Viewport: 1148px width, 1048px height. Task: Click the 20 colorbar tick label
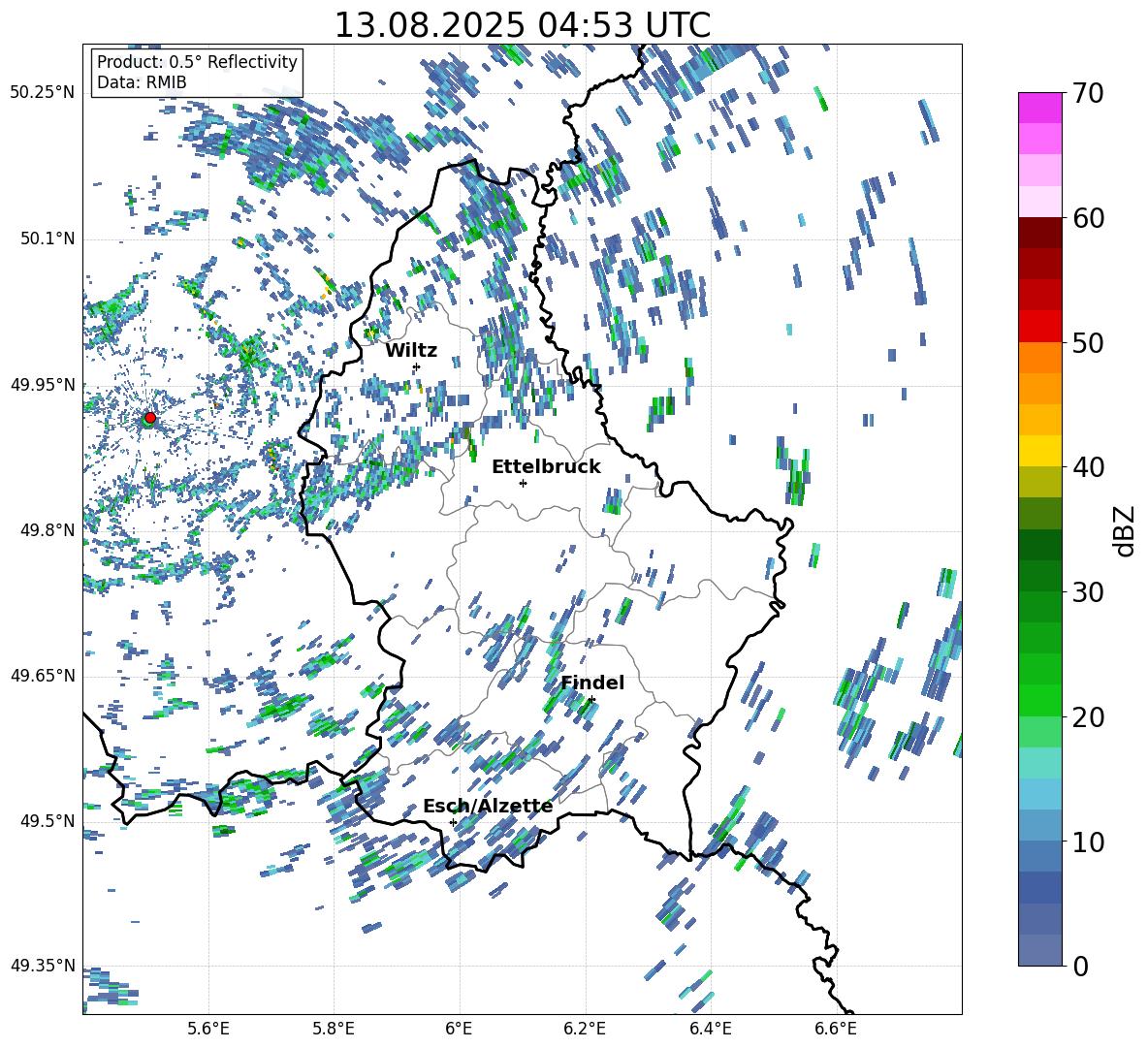pos(1088,716)
